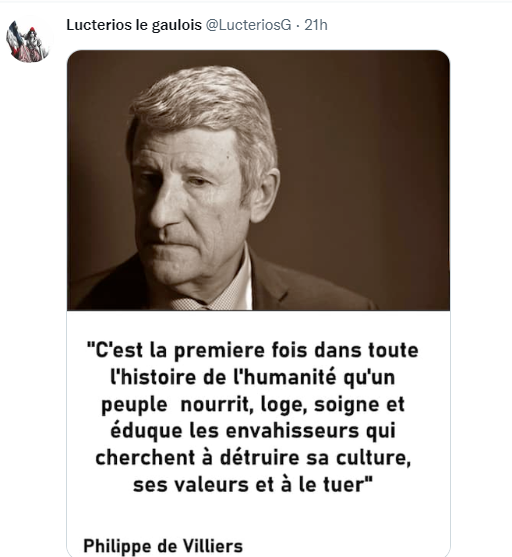Open the tweet via the 21h timestamp
This screenshot has height=557, width=512.
(x=316, y=25)
